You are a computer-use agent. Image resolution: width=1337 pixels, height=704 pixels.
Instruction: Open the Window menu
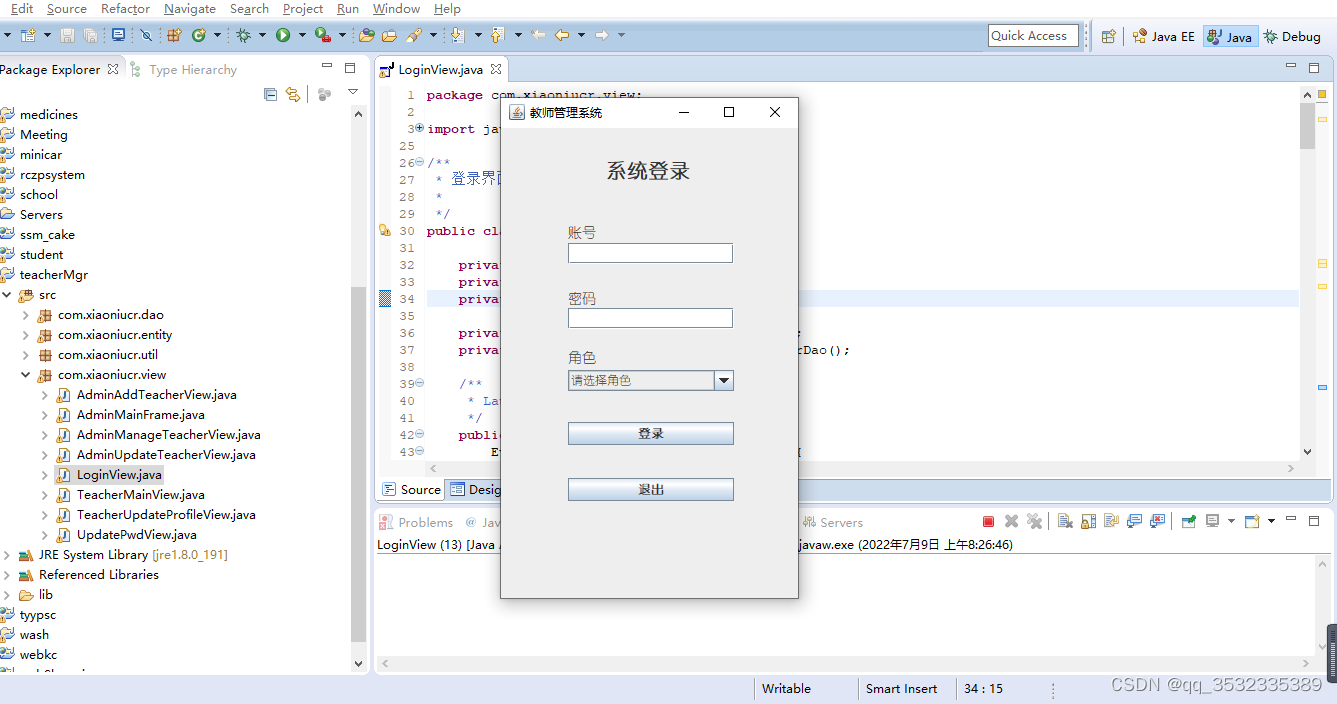coord(396,9)
